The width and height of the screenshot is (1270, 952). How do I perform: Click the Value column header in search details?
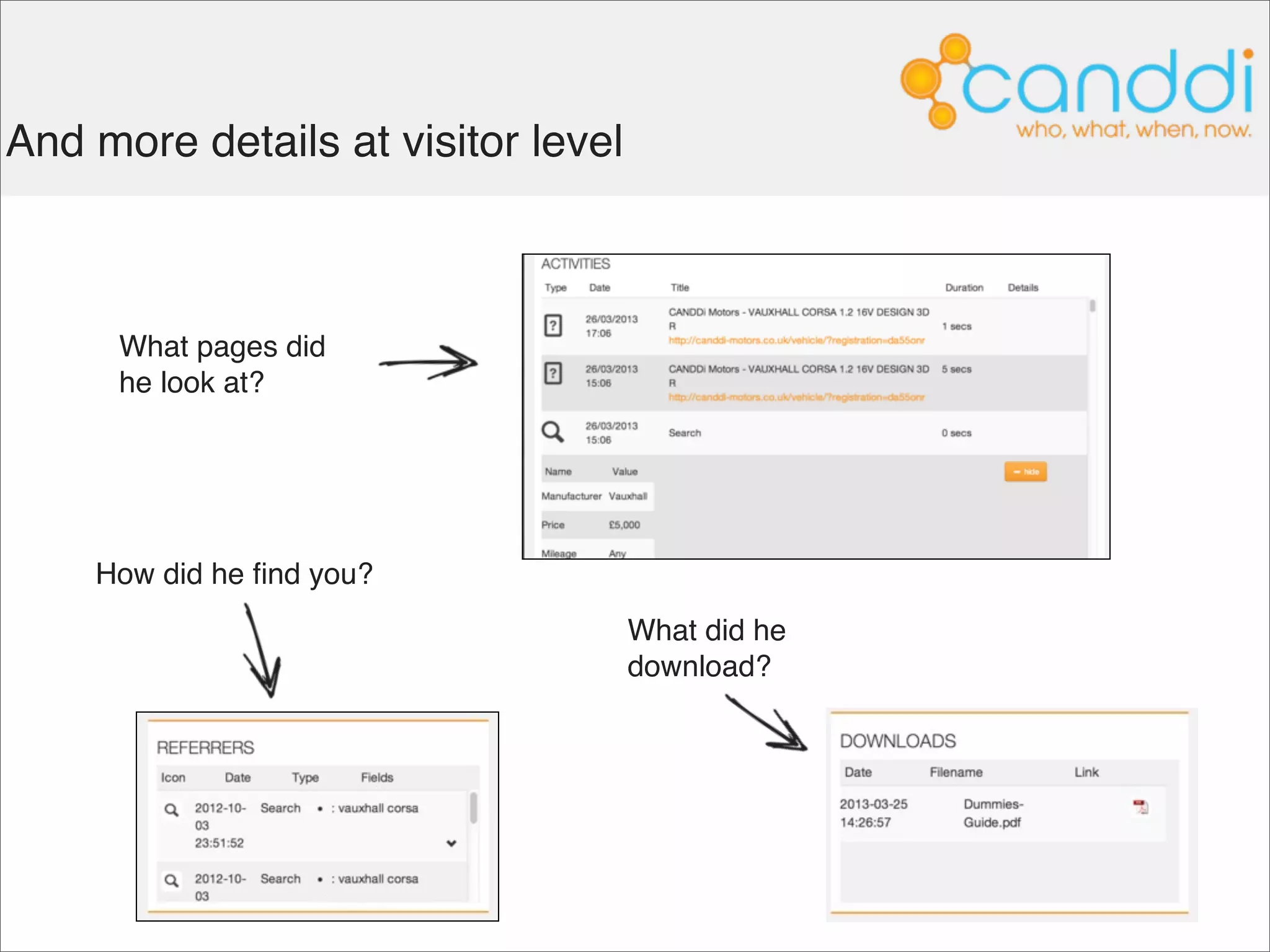pyautogui.click(x=624, y=472)
